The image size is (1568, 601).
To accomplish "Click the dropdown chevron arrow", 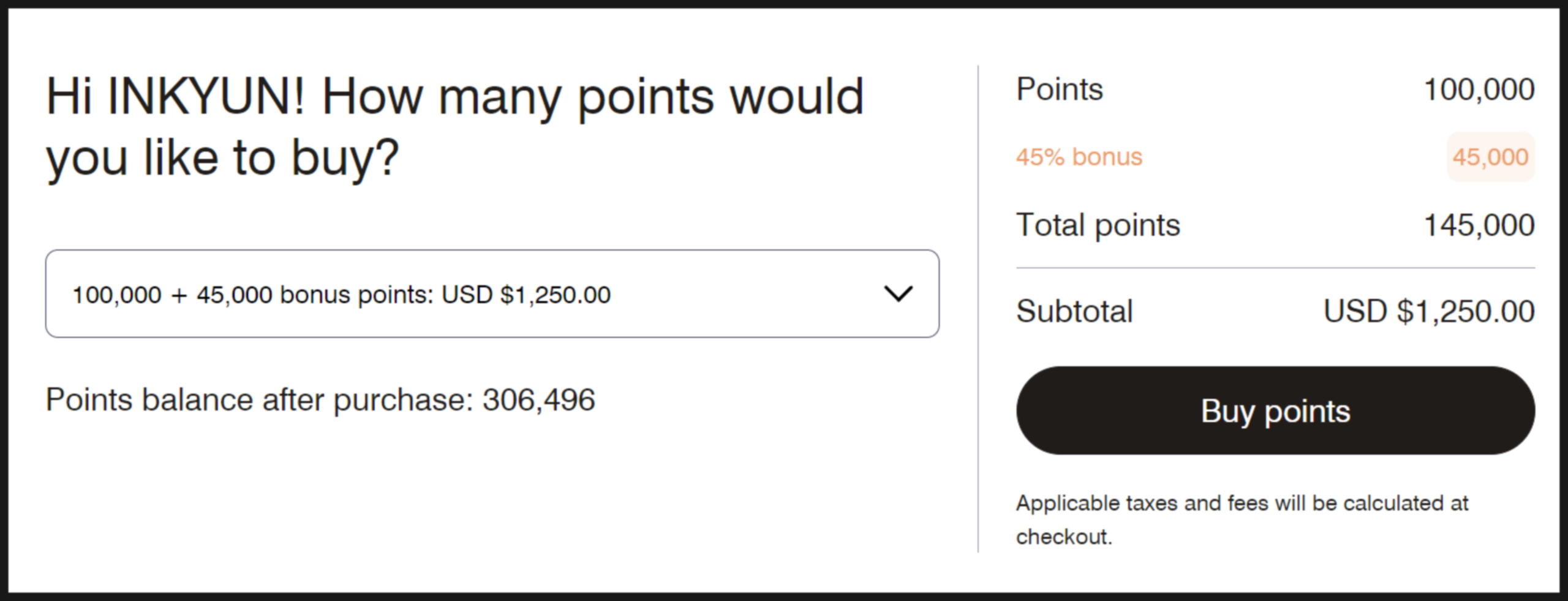I will 898,294.
